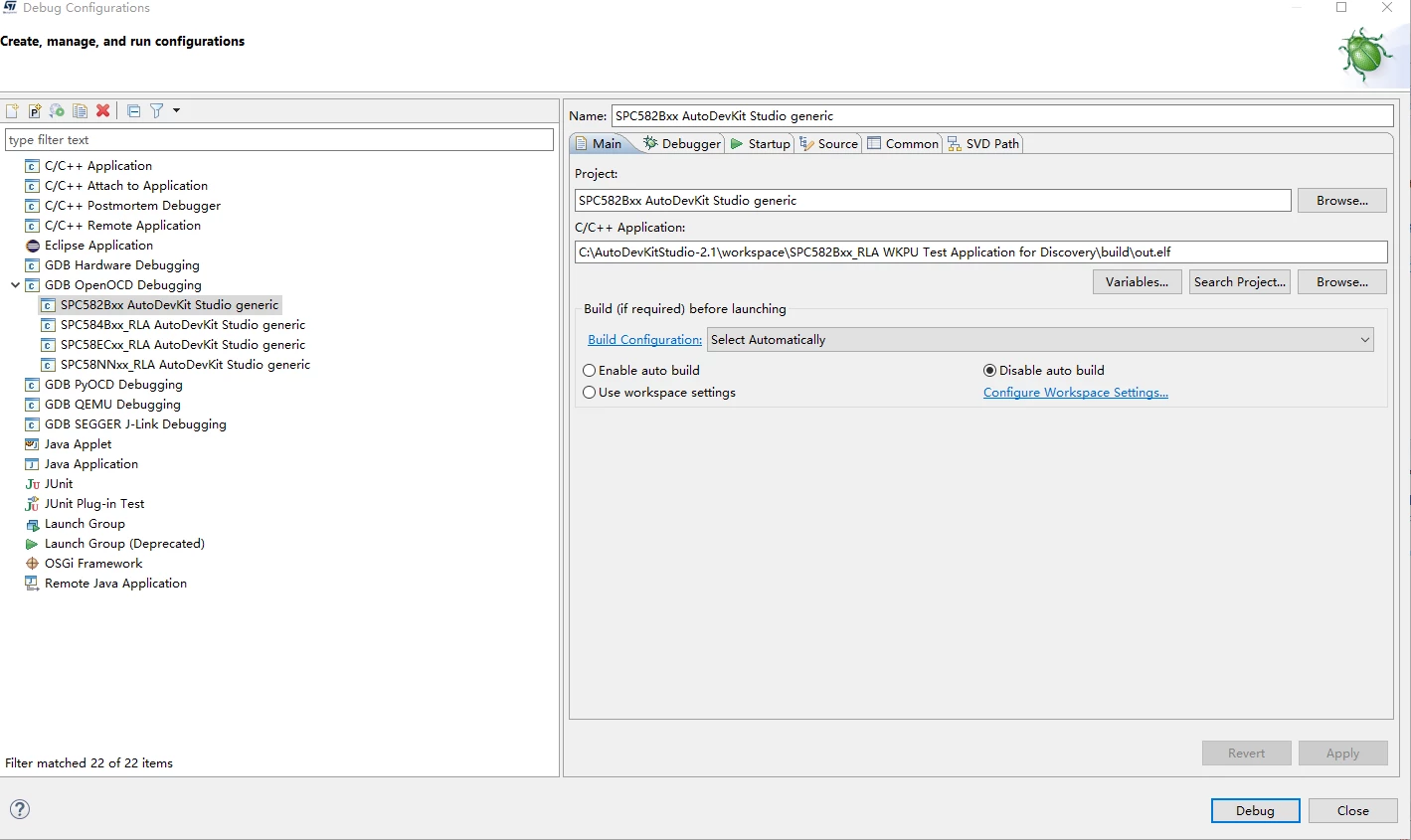Image resolution: width=1411 pixels, height=840 pixels.
Task: Browse for C/C++ Application file
Action: pos(1342,282)
